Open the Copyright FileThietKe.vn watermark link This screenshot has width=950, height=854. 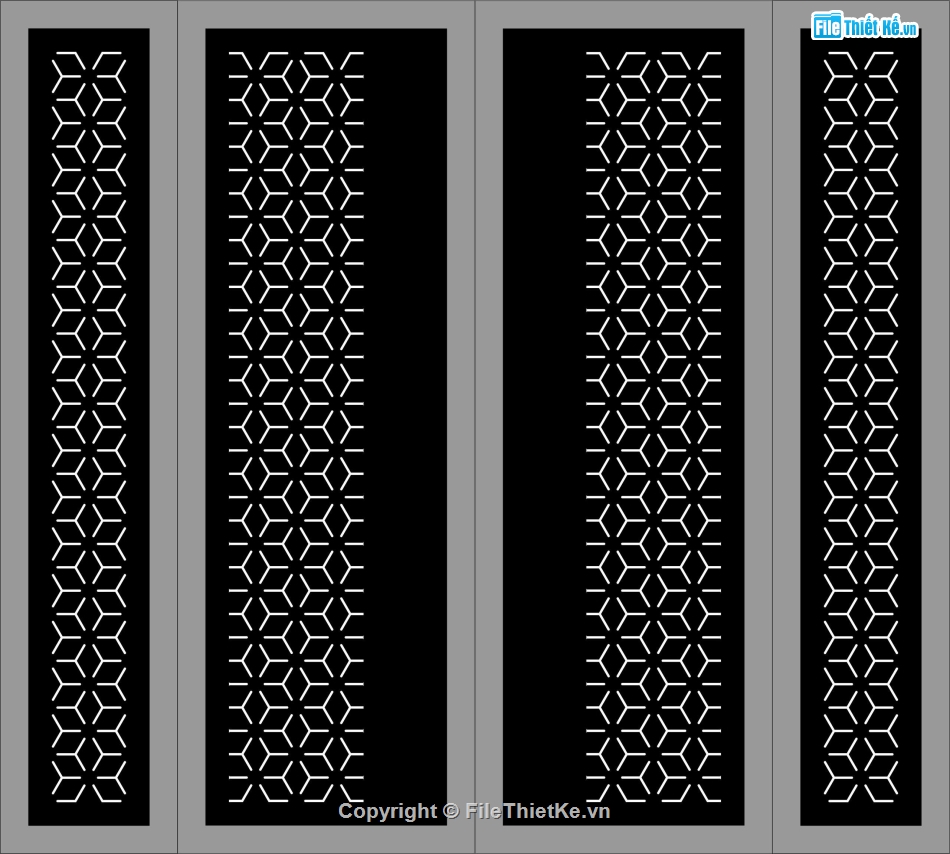click(474, 811)
